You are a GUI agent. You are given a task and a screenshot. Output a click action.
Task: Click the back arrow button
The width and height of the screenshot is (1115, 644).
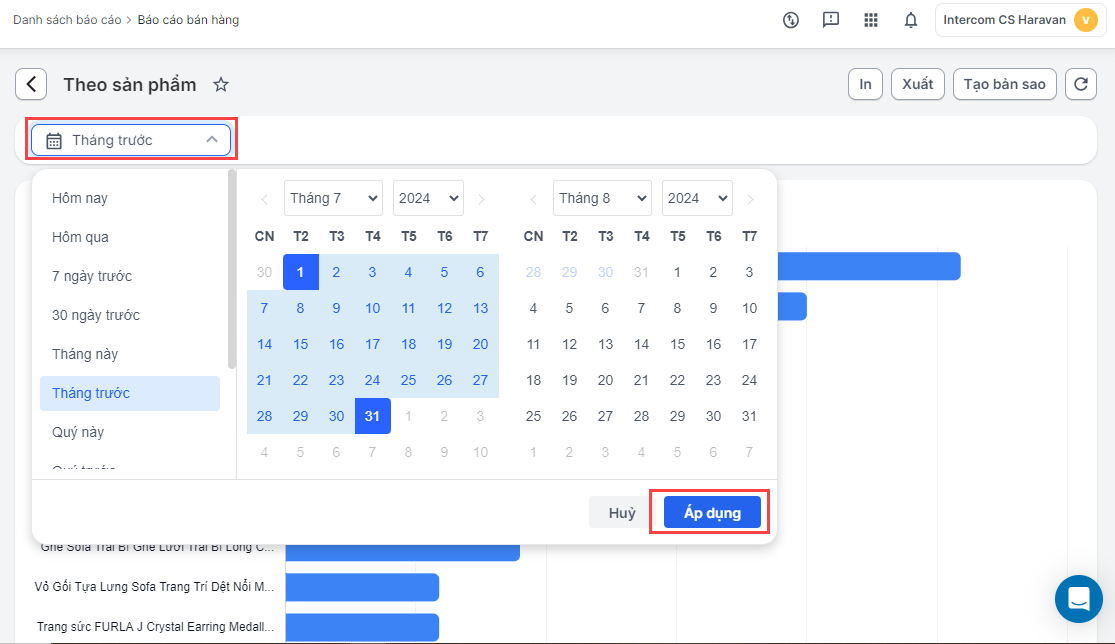tap(31, 85)
